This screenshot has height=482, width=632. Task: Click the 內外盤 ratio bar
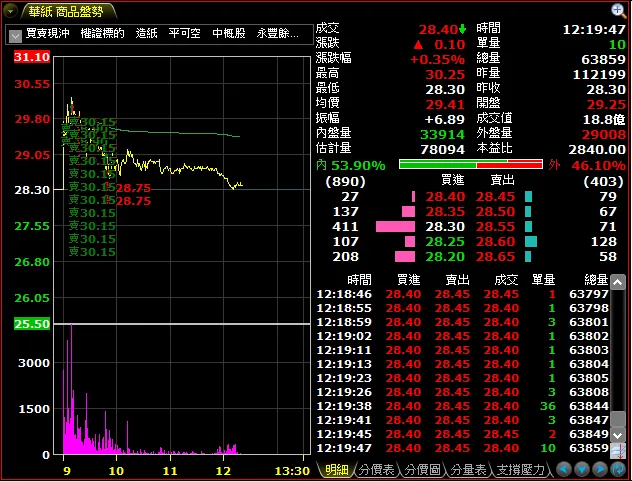[470, 164]
